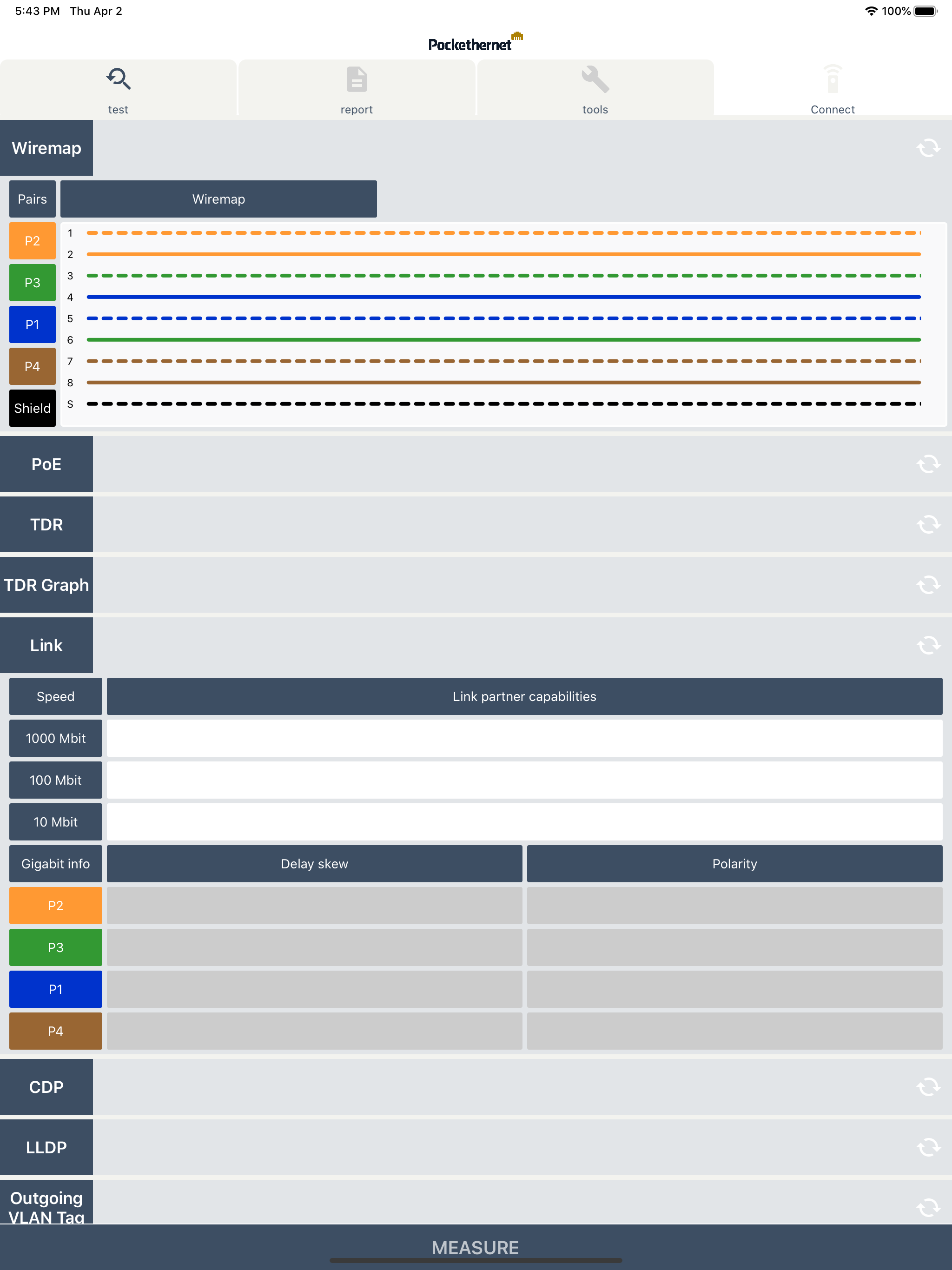Switch to the Connect tab

(x=833, y=88)
